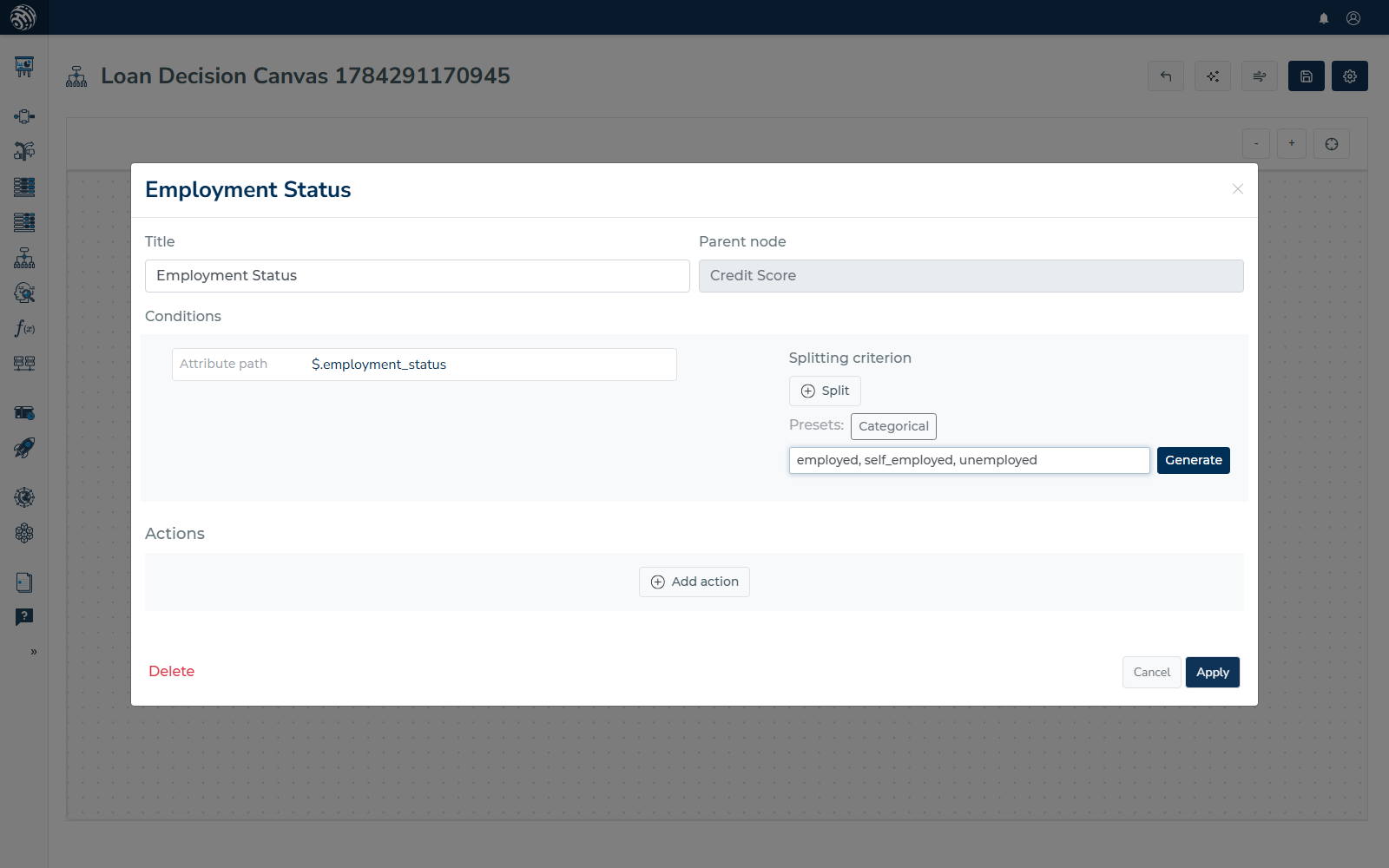
Task: Click the Title input field
Action: pyautogui.click(x=418, y=276)
